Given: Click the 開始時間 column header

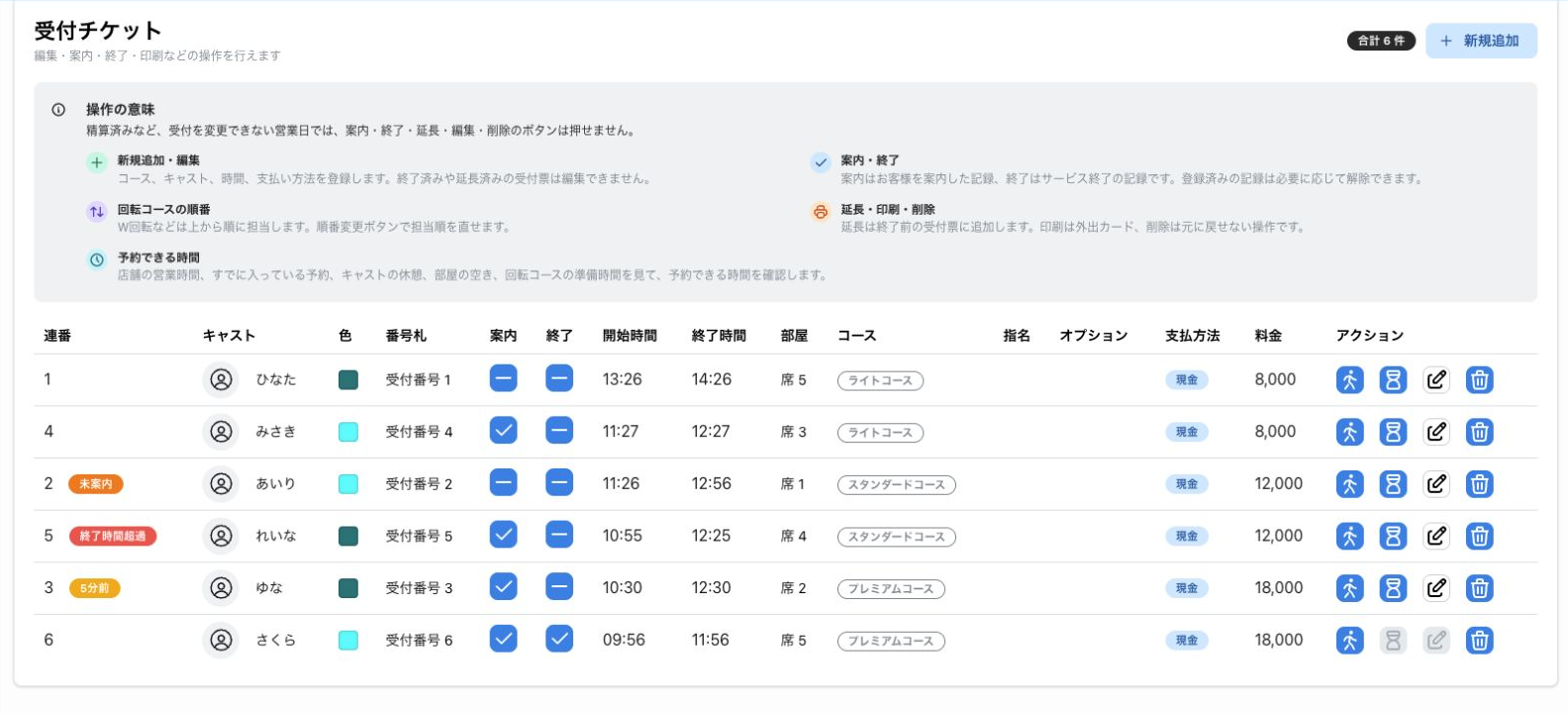Looking at the screenshot, I should tap(630, 336).
